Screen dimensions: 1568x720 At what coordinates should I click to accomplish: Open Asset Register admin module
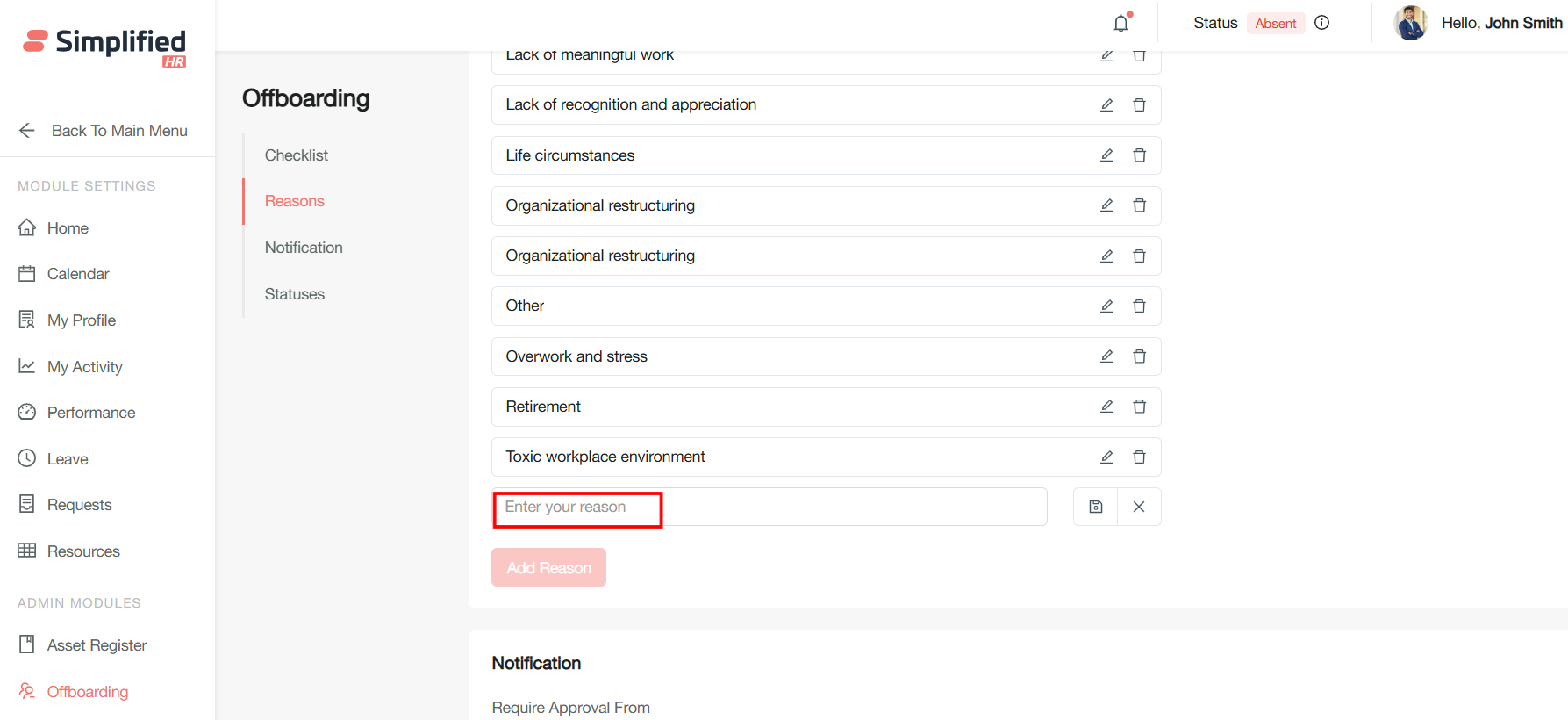(x=97, y=645)
